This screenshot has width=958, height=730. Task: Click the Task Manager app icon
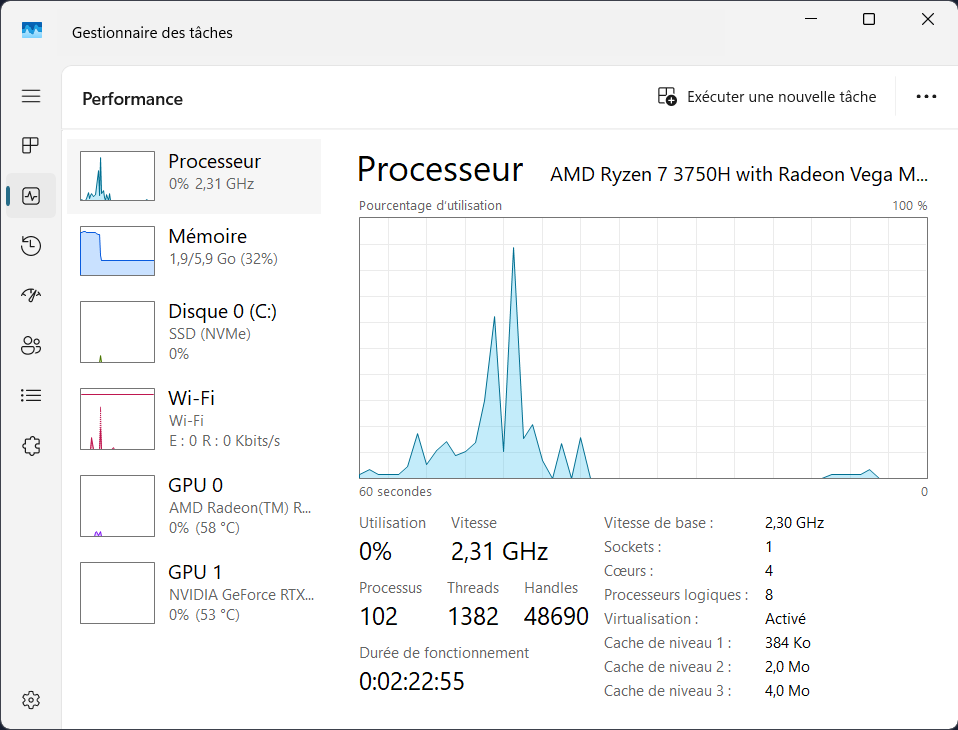(x=32, y=30)
